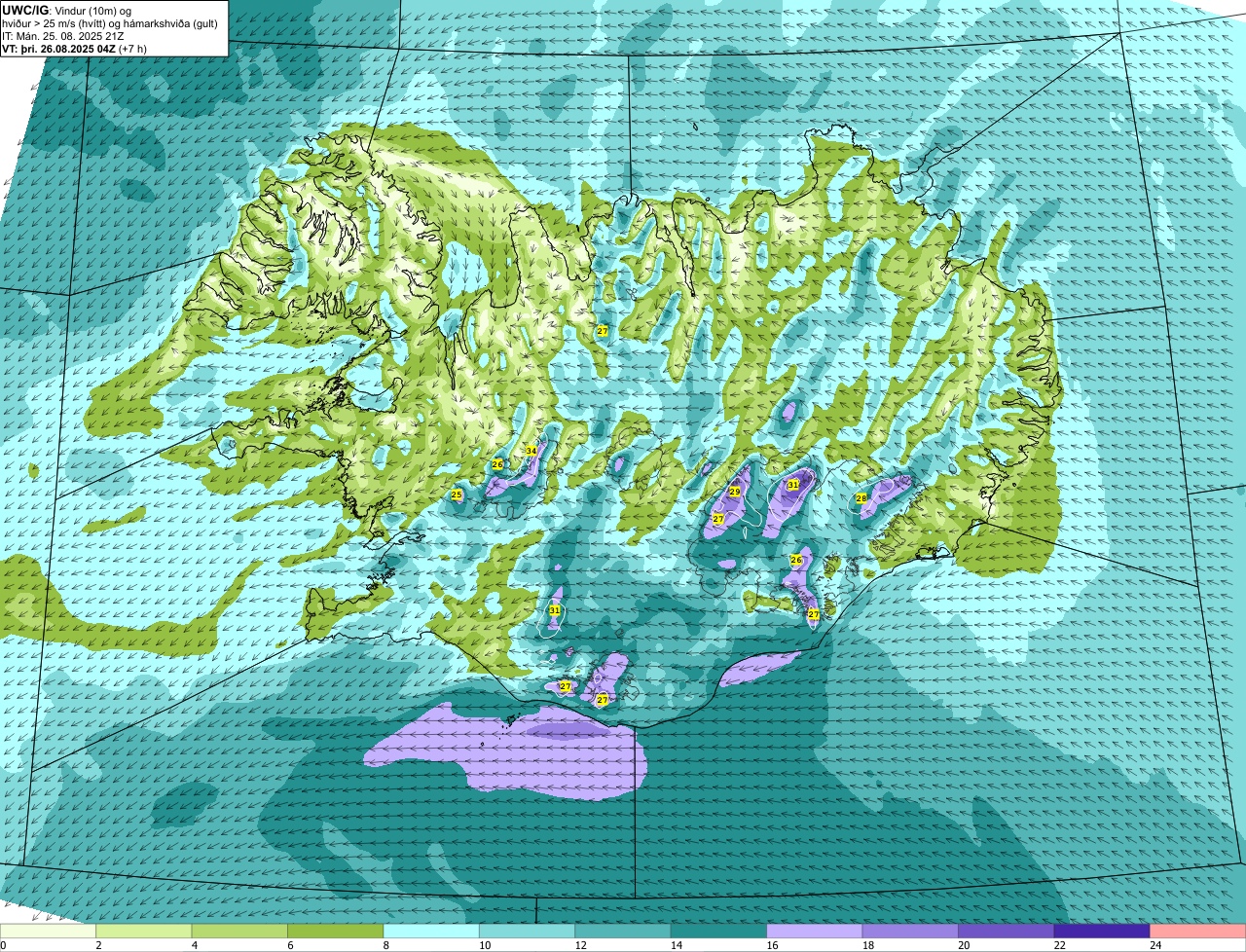Choose the 6–8 m/s olive green swatch
Viewport: 1246px width, 952px height.
336,932
